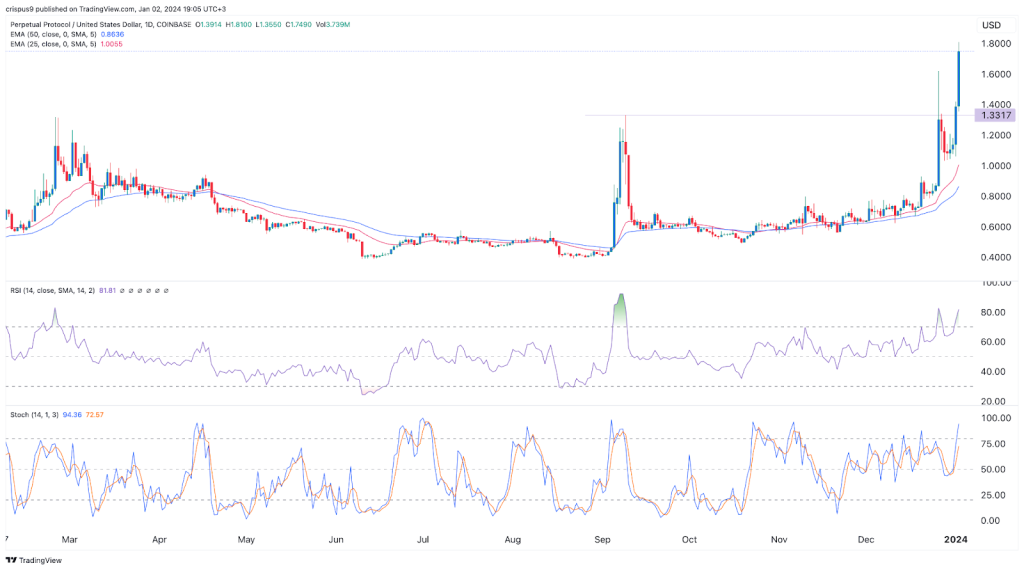1024x570 pixels.
Task: Click the 20.00 RSI axis label
Action: point(993,402)
